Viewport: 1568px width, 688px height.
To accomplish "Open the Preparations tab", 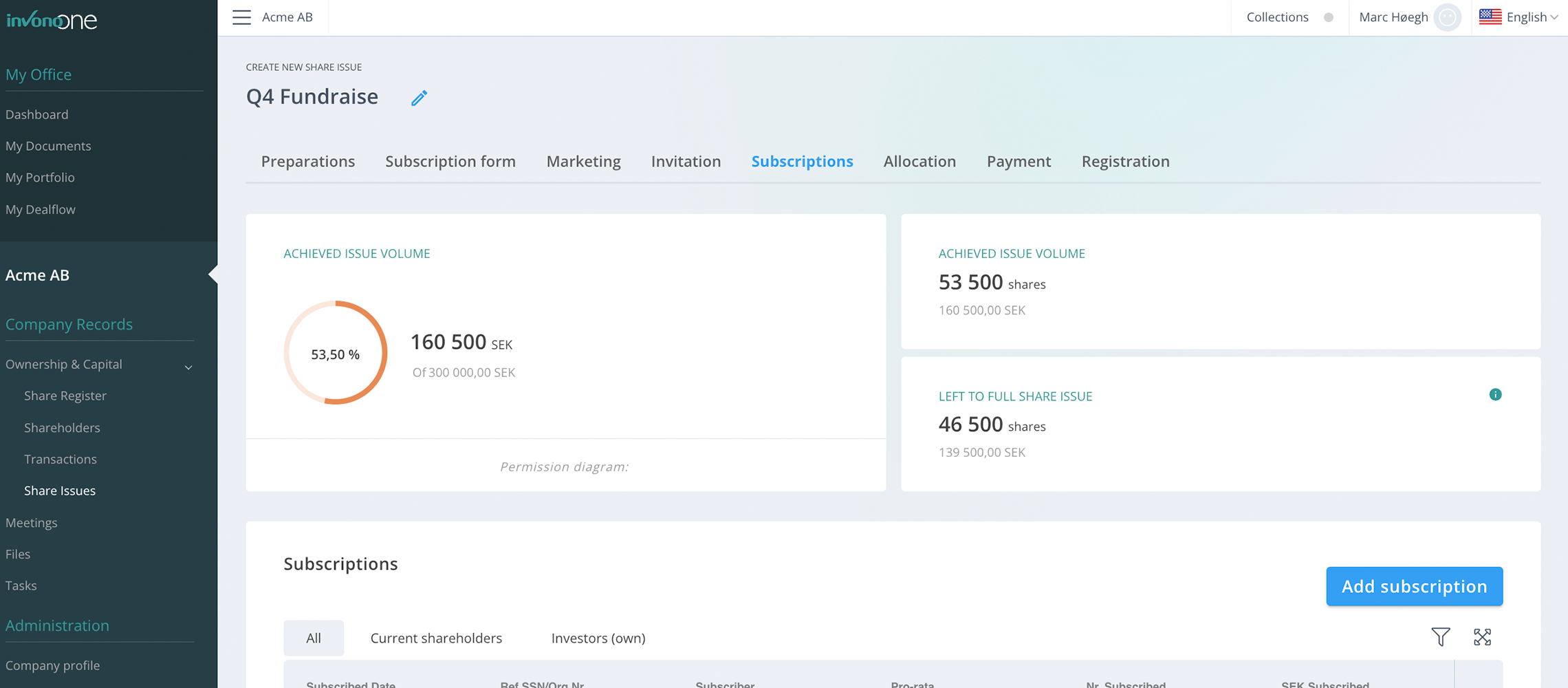I will (307, 161).
